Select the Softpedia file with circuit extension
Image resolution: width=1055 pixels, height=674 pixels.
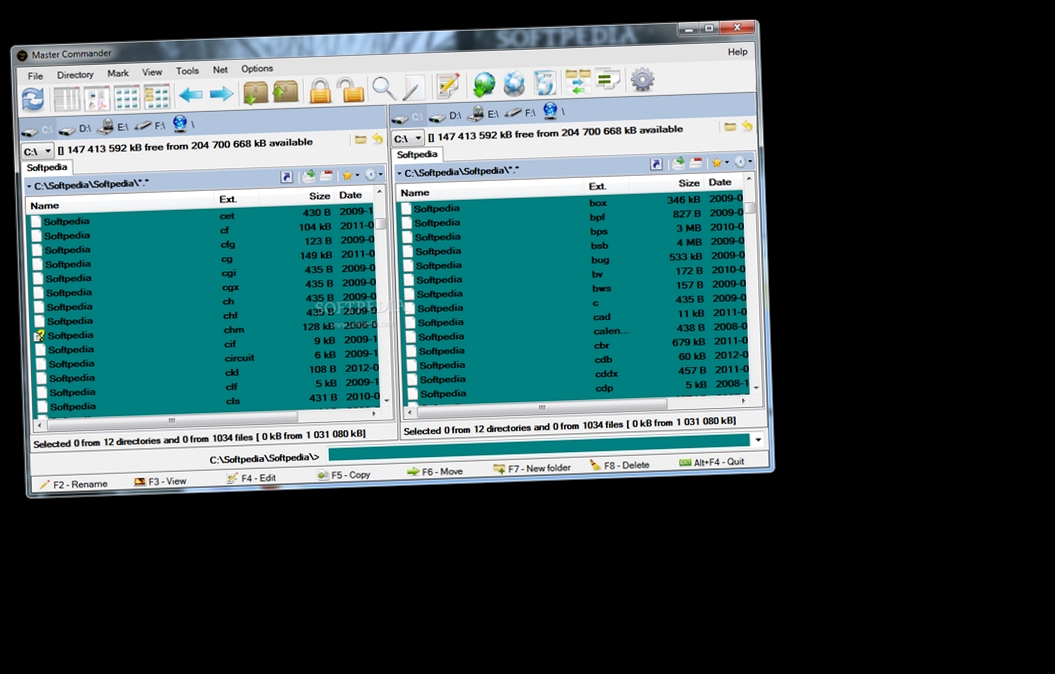coord(206,361)
